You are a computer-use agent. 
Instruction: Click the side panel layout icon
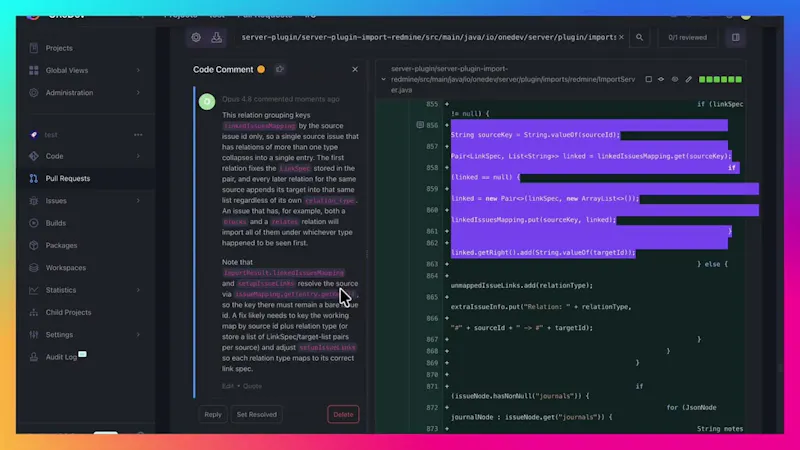(736, 37)
